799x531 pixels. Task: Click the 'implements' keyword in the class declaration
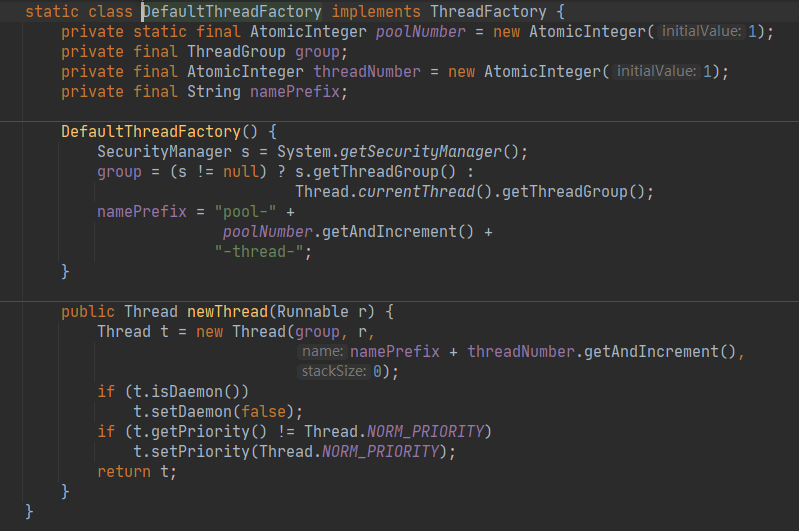(x=376, y=11)
